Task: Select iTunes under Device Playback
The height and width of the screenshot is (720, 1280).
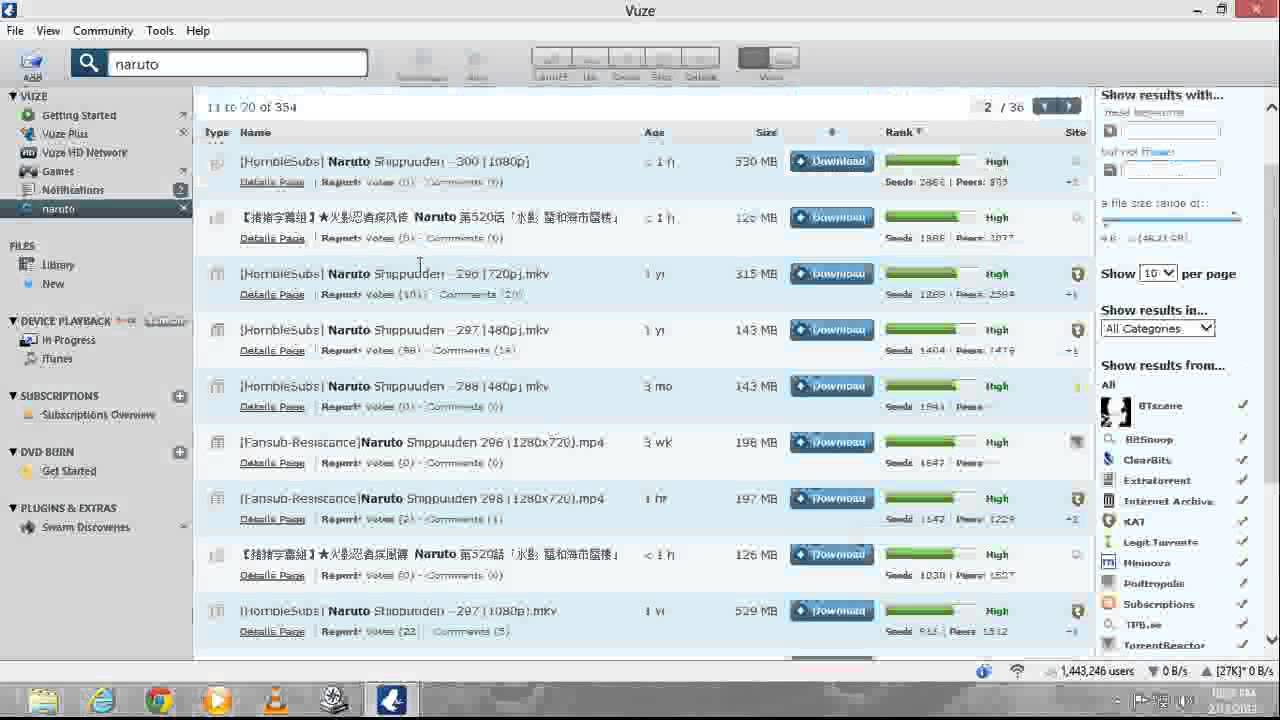Action: click(x=57, y=359)
